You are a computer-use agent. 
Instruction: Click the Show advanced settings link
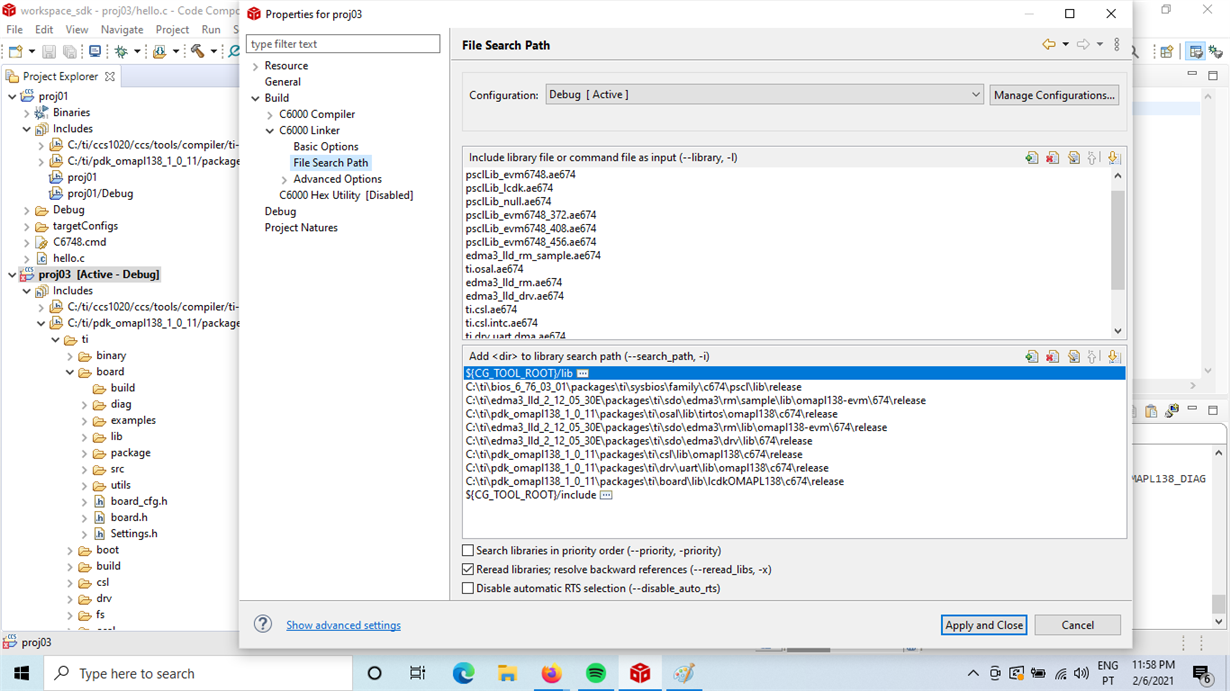pos(343,625)
